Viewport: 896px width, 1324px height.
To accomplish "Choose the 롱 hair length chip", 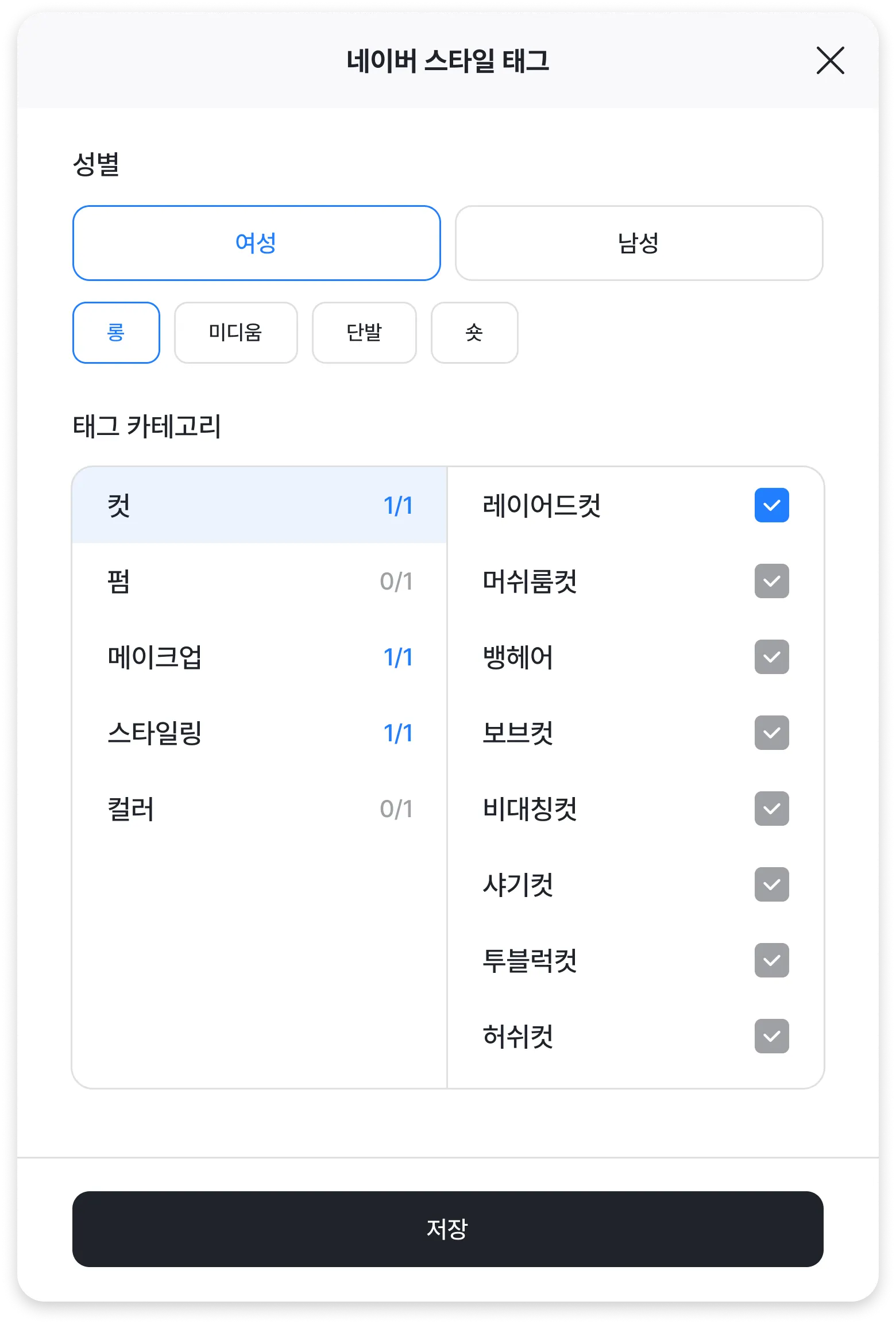I will 116,333.
